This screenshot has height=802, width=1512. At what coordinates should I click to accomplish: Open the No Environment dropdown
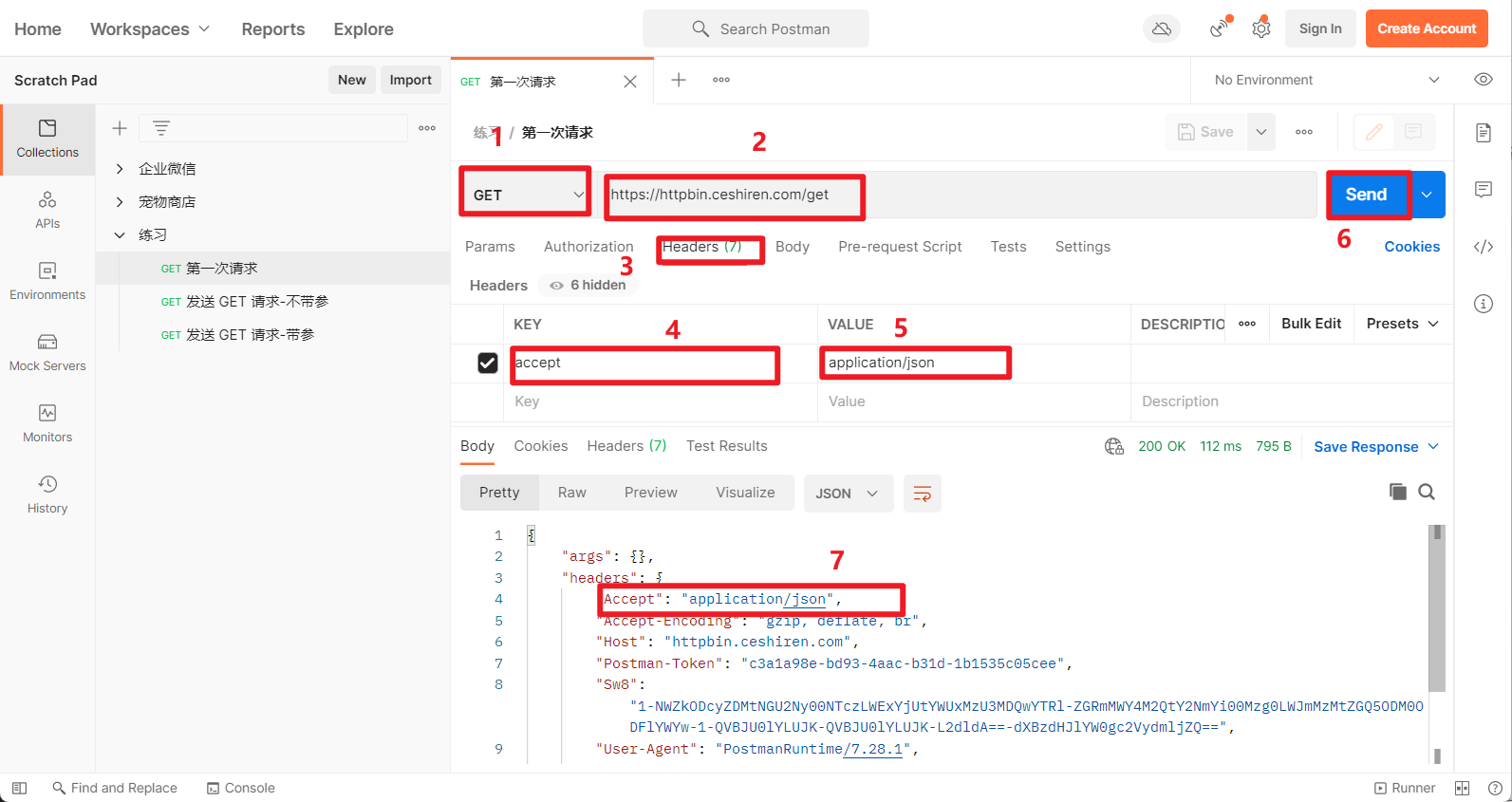1327,80
